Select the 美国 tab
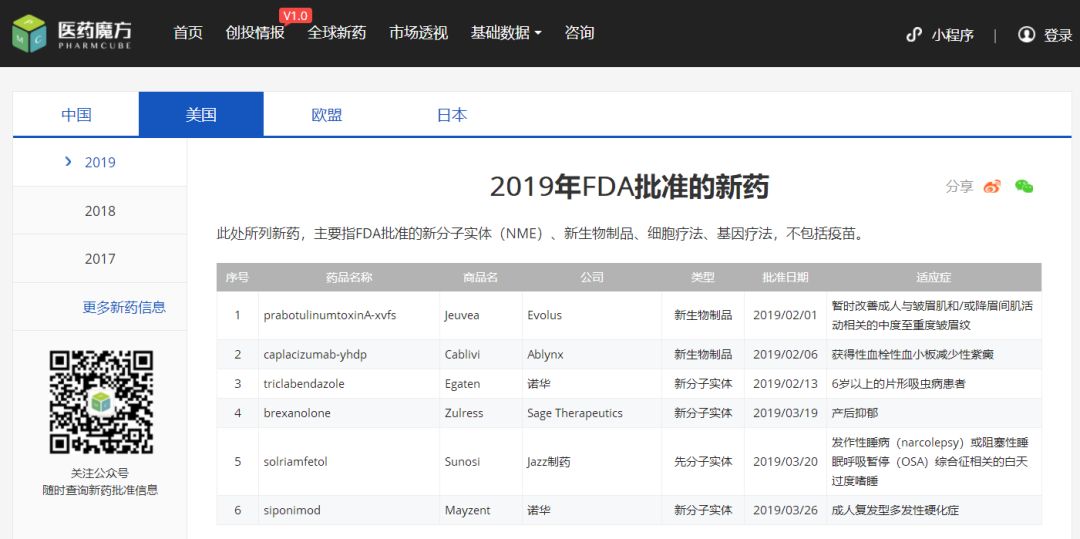 [x=201, y=114]
